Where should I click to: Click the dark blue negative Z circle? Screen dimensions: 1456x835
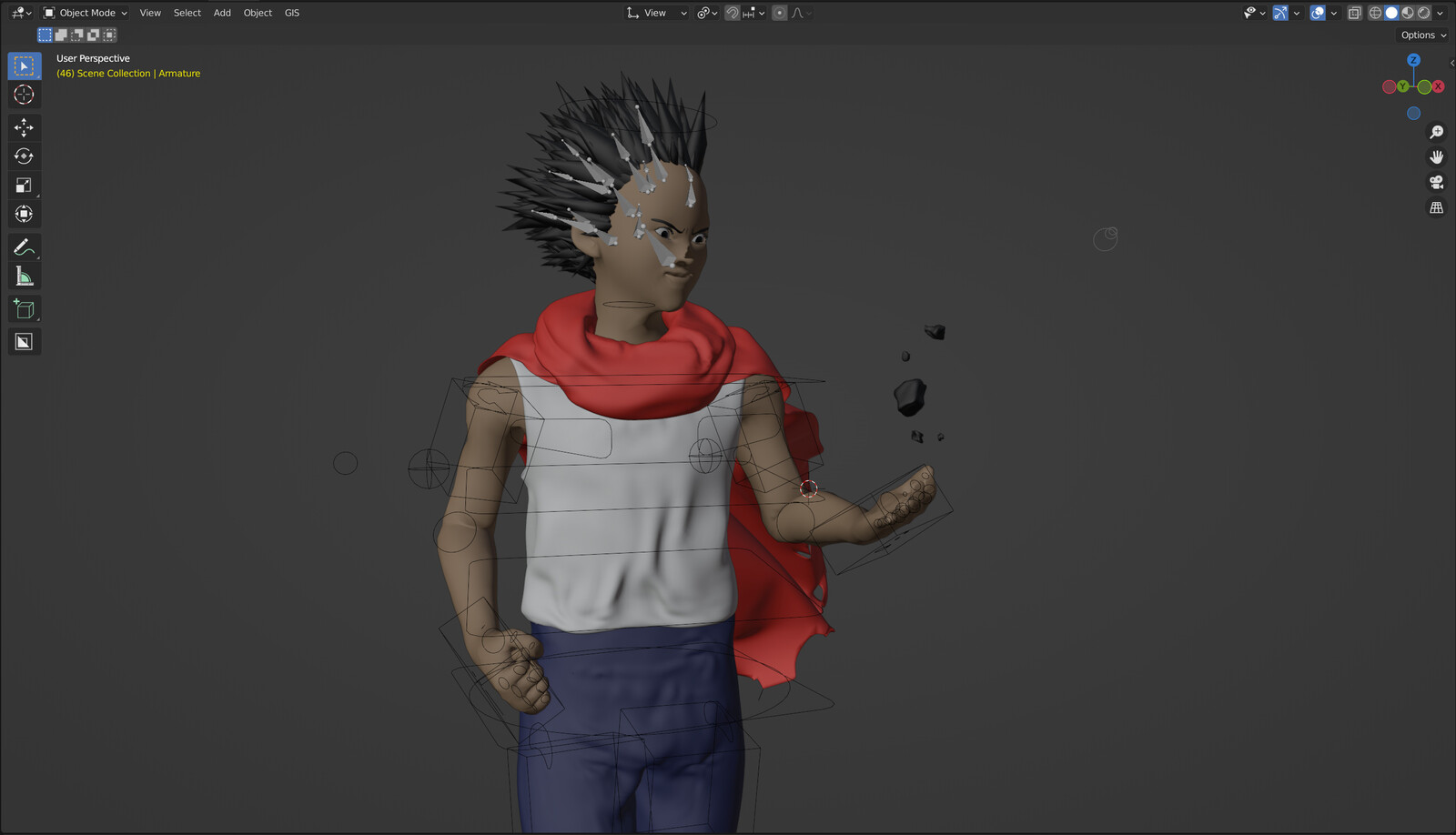click(1413, 114)
